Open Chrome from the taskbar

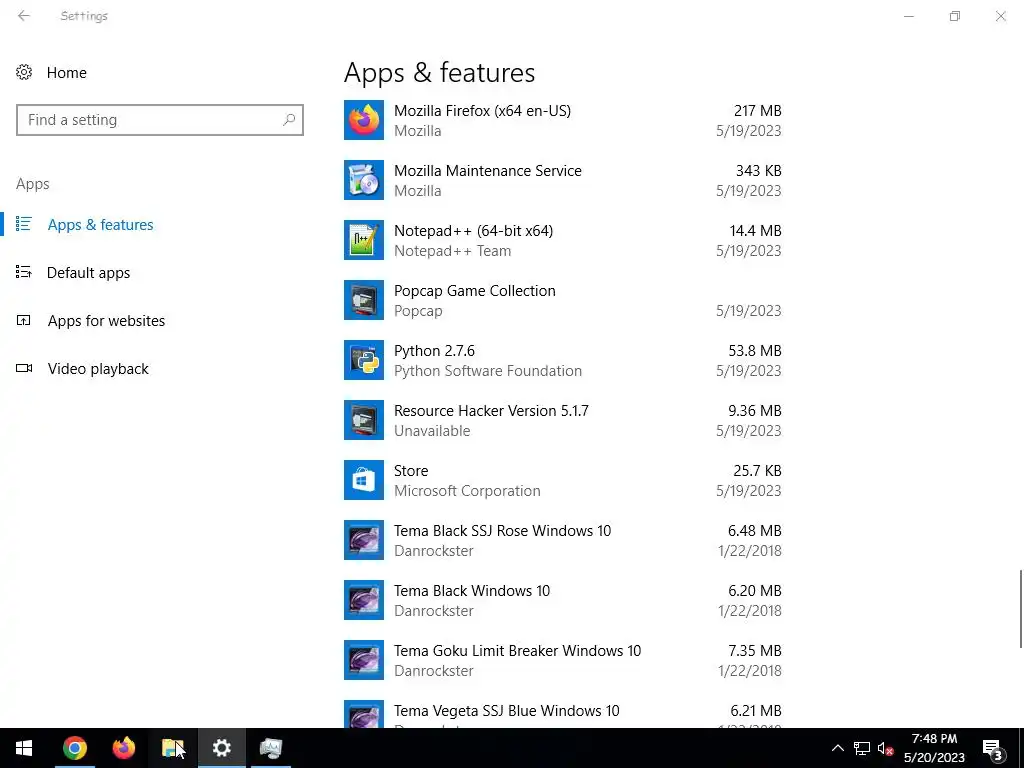(74, 748)
